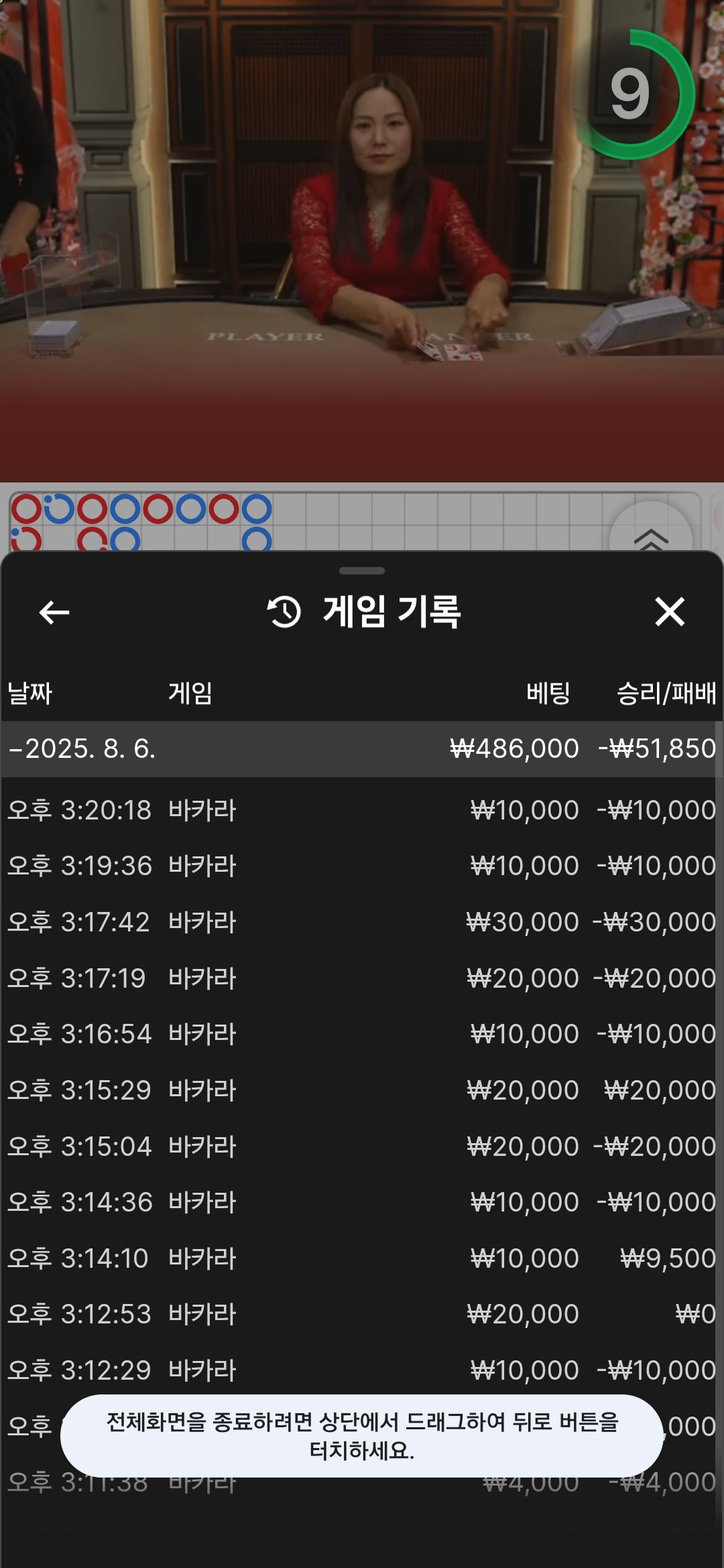Image resolution: width=724 pixels, height=1568 pixels.
Task: Open the 3:19:36 baccarat record
Action: tap(362, 866)
